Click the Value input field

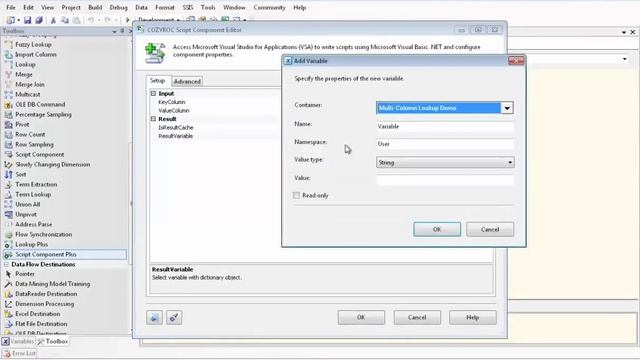pyautogui.click(x=445, y=180)
